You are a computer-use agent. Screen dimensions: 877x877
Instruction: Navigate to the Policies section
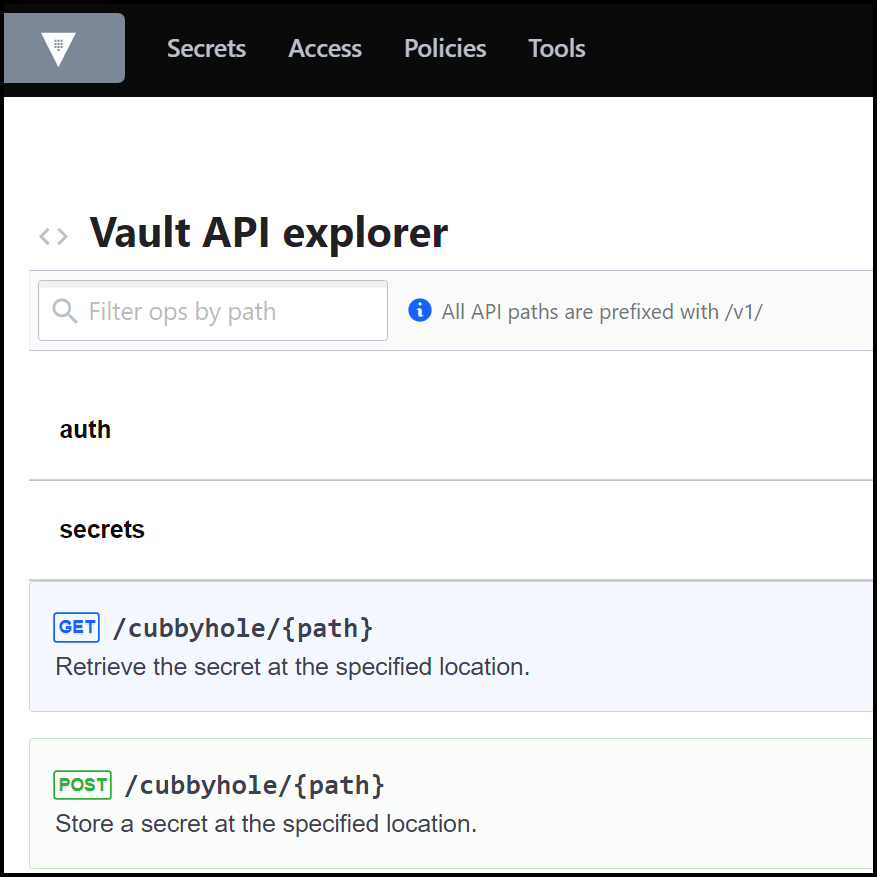tap(444, 48)
